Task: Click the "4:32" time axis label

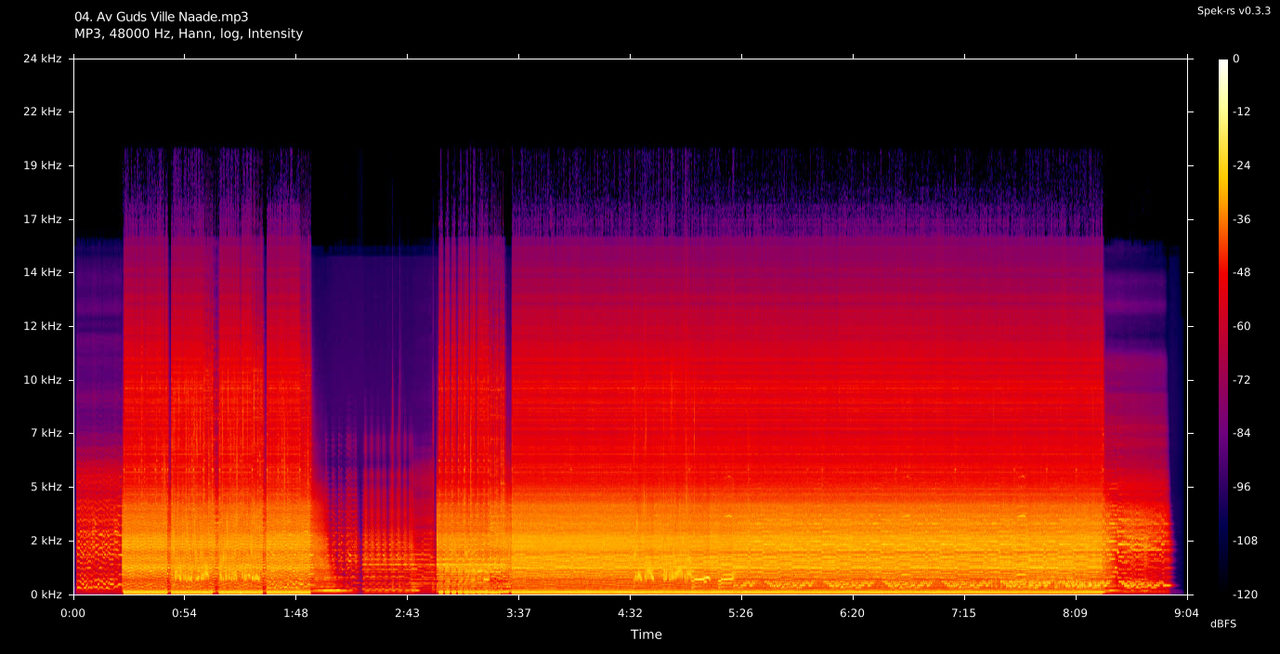Action: (630, 612)
